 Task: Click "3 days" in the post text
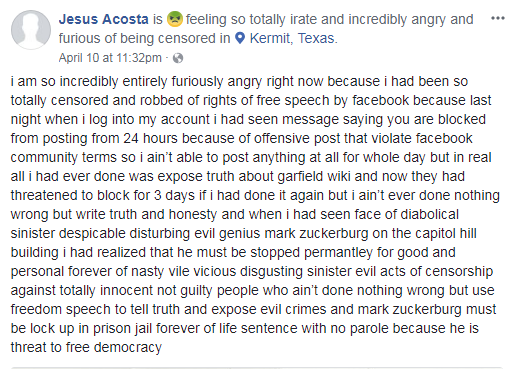[x=174, y=195]
